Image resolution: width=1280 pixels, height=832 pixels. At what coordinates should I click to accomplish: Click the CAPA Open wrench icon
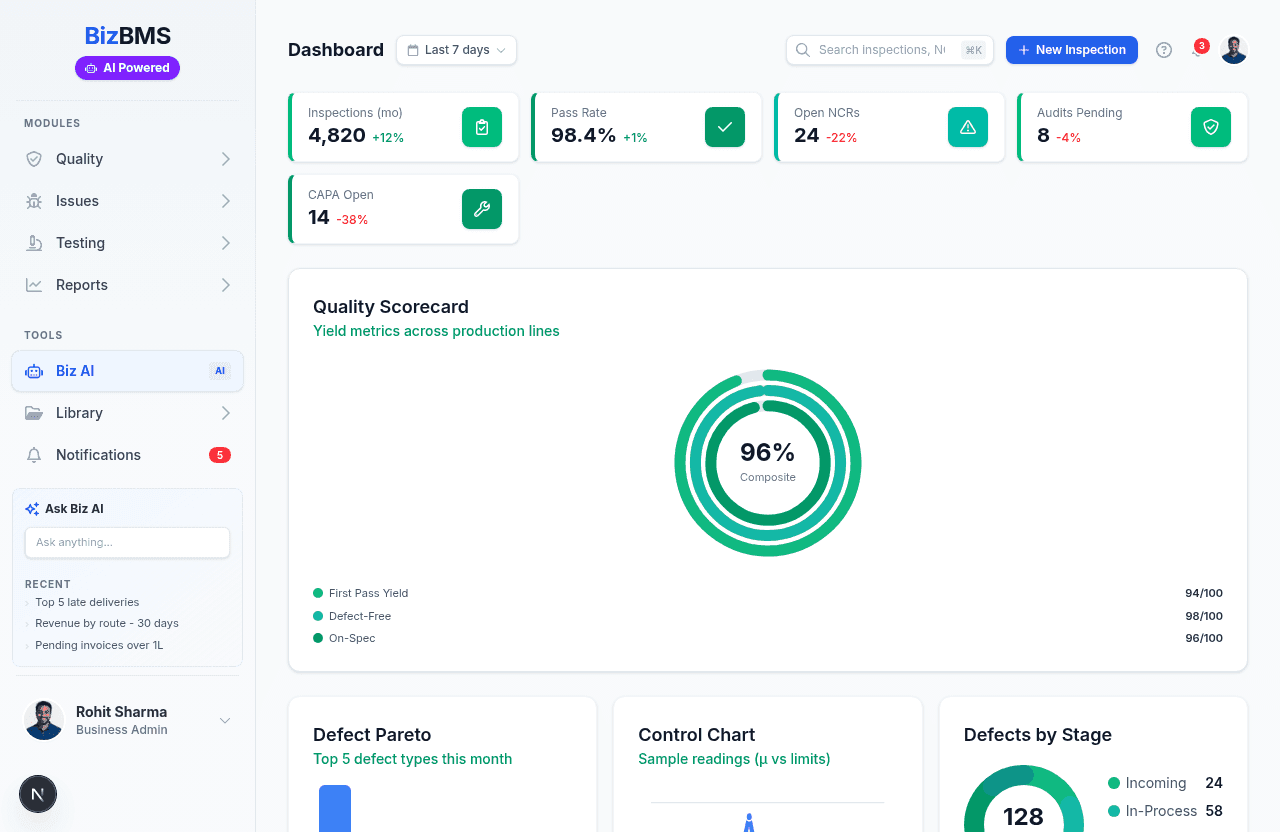[482, 209]
